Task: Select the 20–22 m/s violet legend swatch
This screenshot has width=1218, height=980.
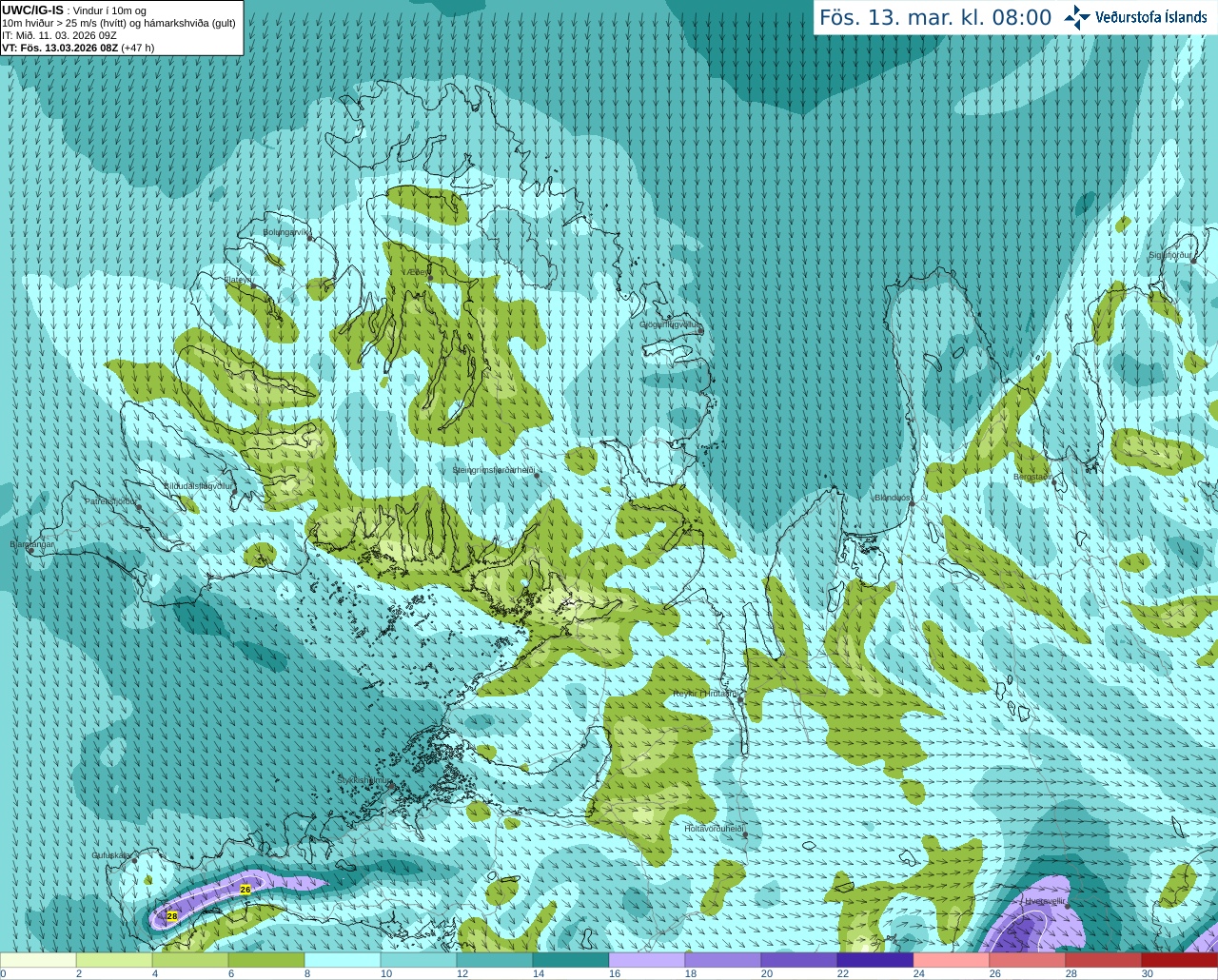Action: click(799, 960)
